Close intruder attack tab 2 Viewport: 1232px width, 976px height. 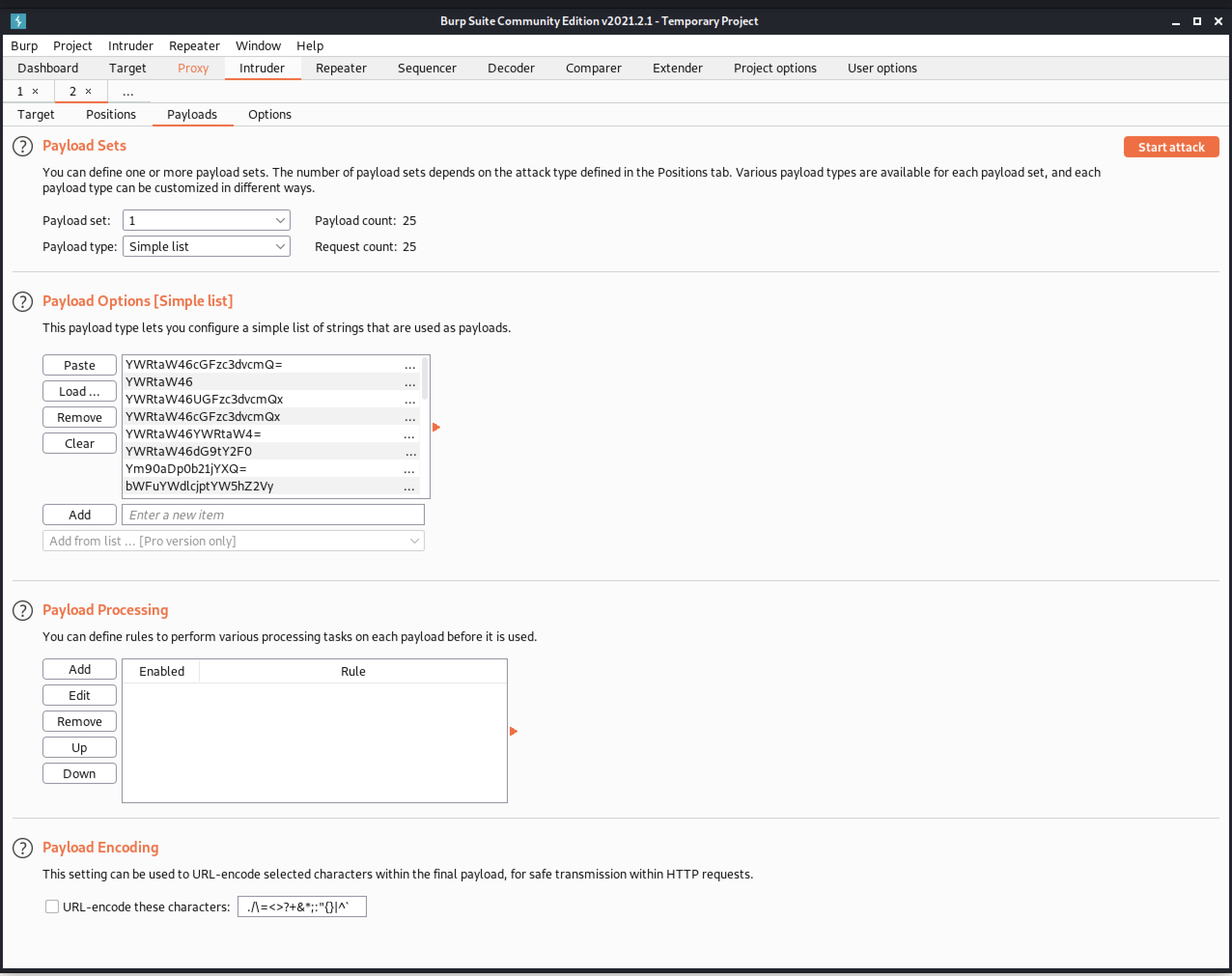[x=88, y=91]
